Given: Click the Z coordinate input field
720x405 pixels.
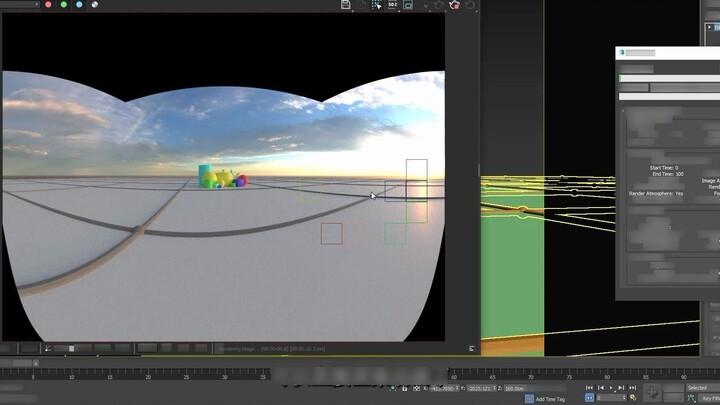Looking at the screenshot, I should tap(518, 387).
